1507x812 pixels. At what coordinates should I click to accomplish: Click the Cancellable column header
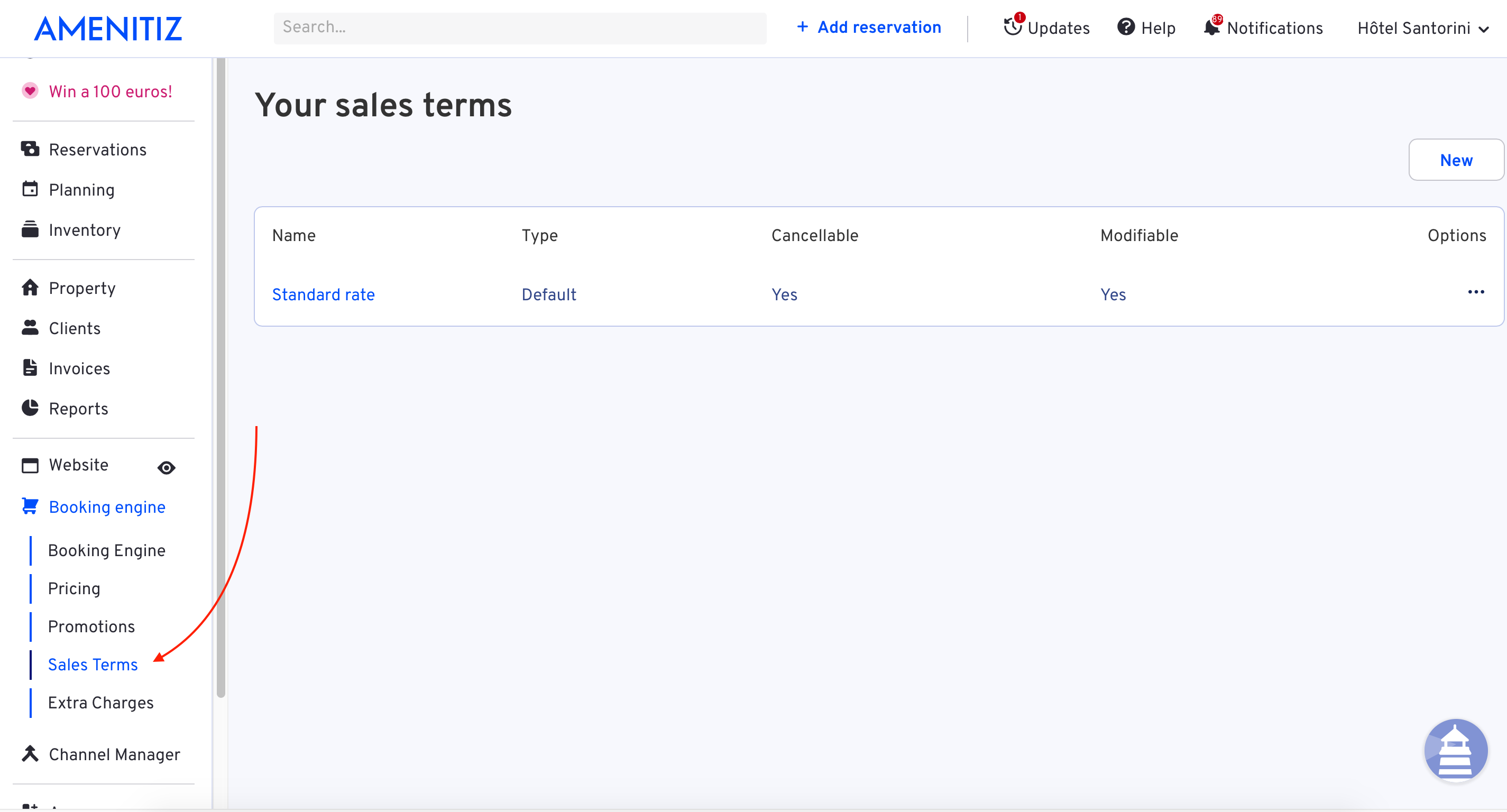coord(815,235)
